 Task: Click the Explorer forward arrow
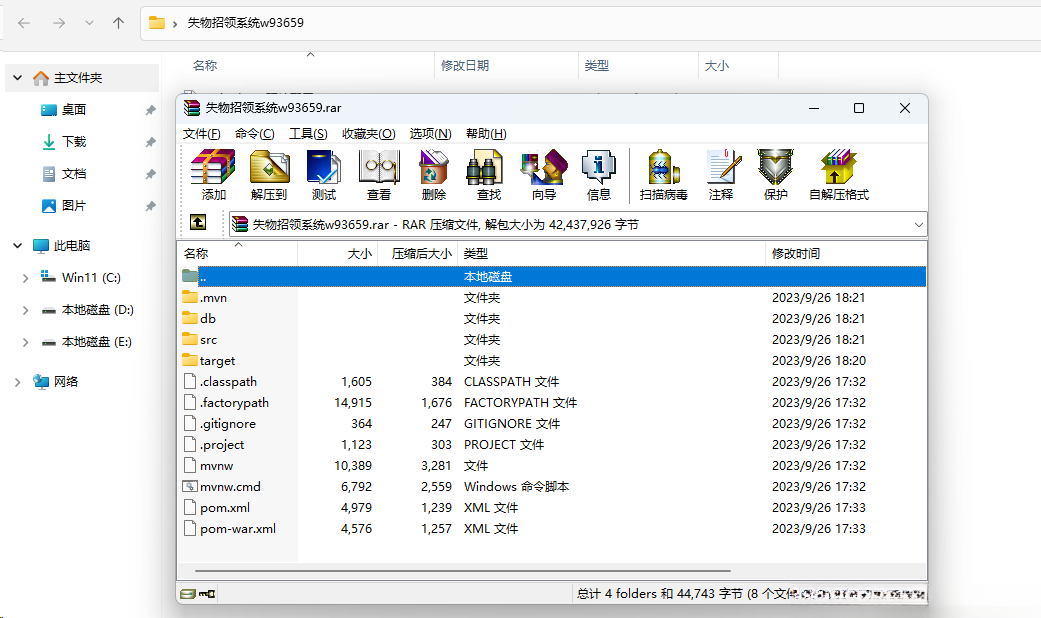(x=59, y=23)
